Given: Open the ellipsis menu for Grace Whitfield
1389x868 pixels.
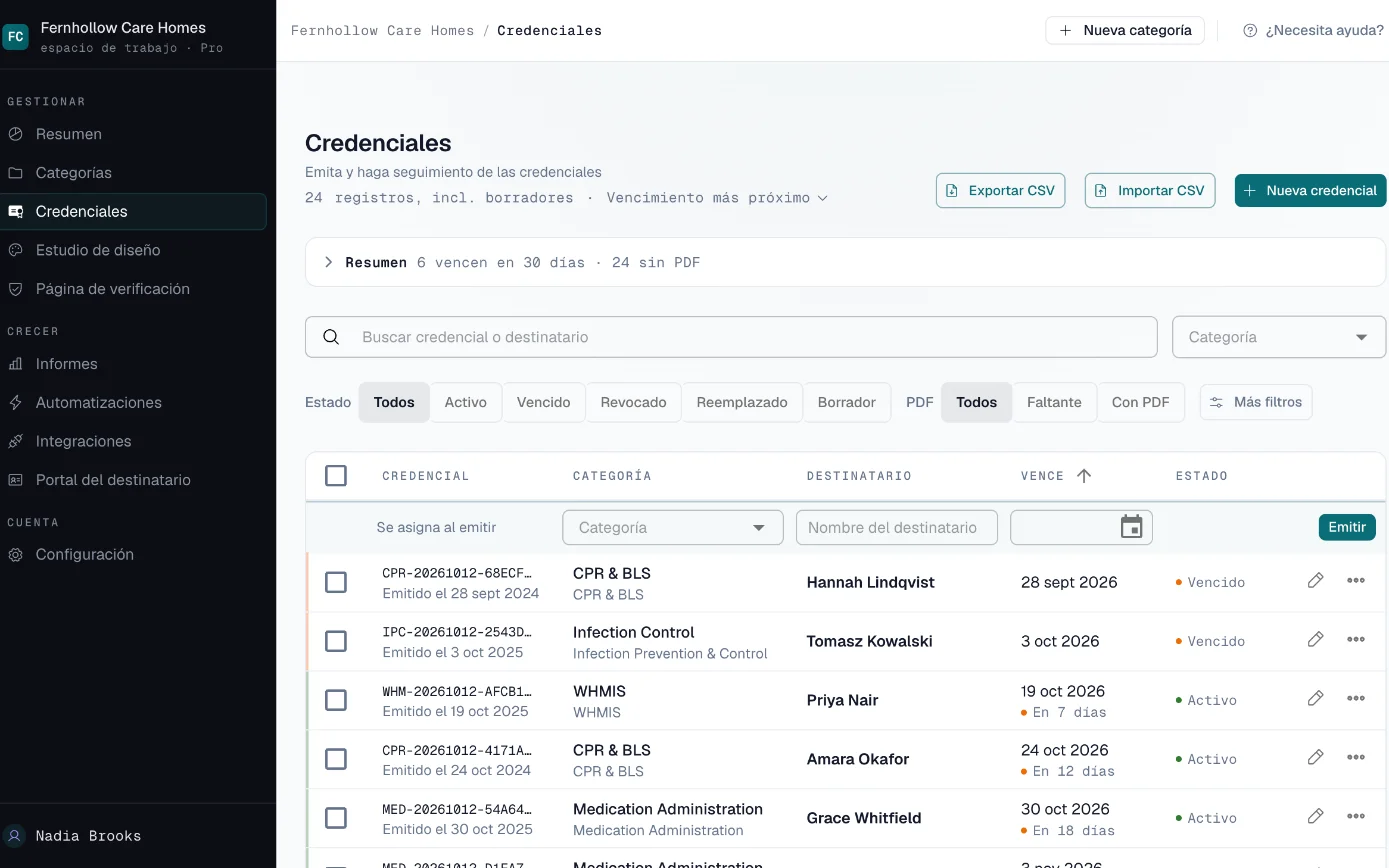Looking at the screenshot, I should pyautogui.click(x=1356, y=817).
